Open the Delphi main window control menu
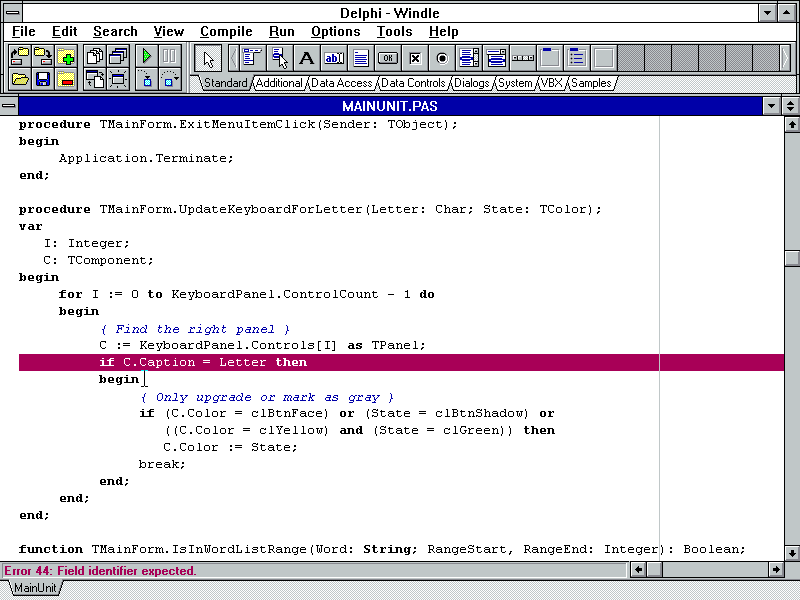This screenshot has width=800, height=600. 13,12
